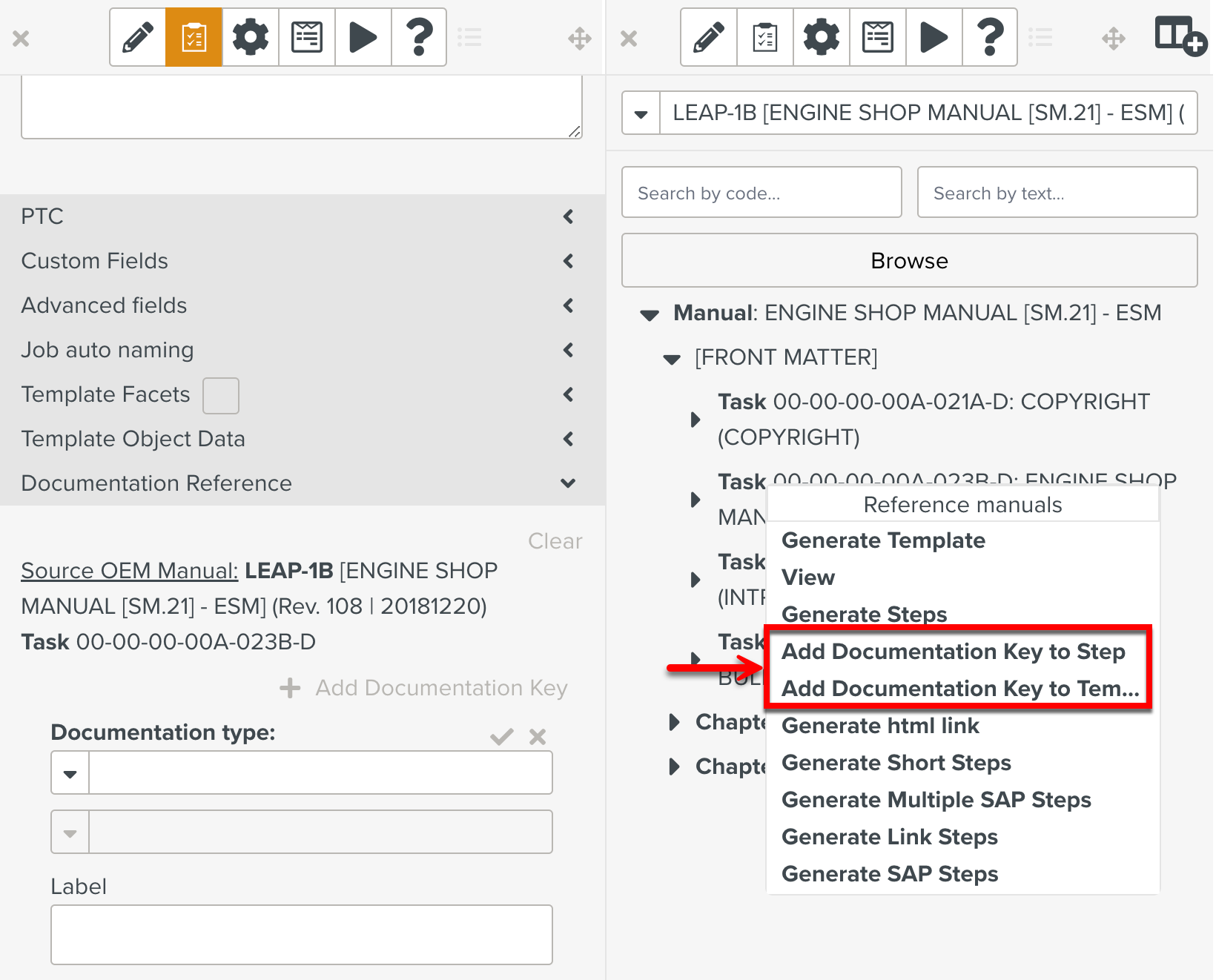Open the question mark help in right panel
The width and height of the screenshot is (1216, 980).
point(990,37)
